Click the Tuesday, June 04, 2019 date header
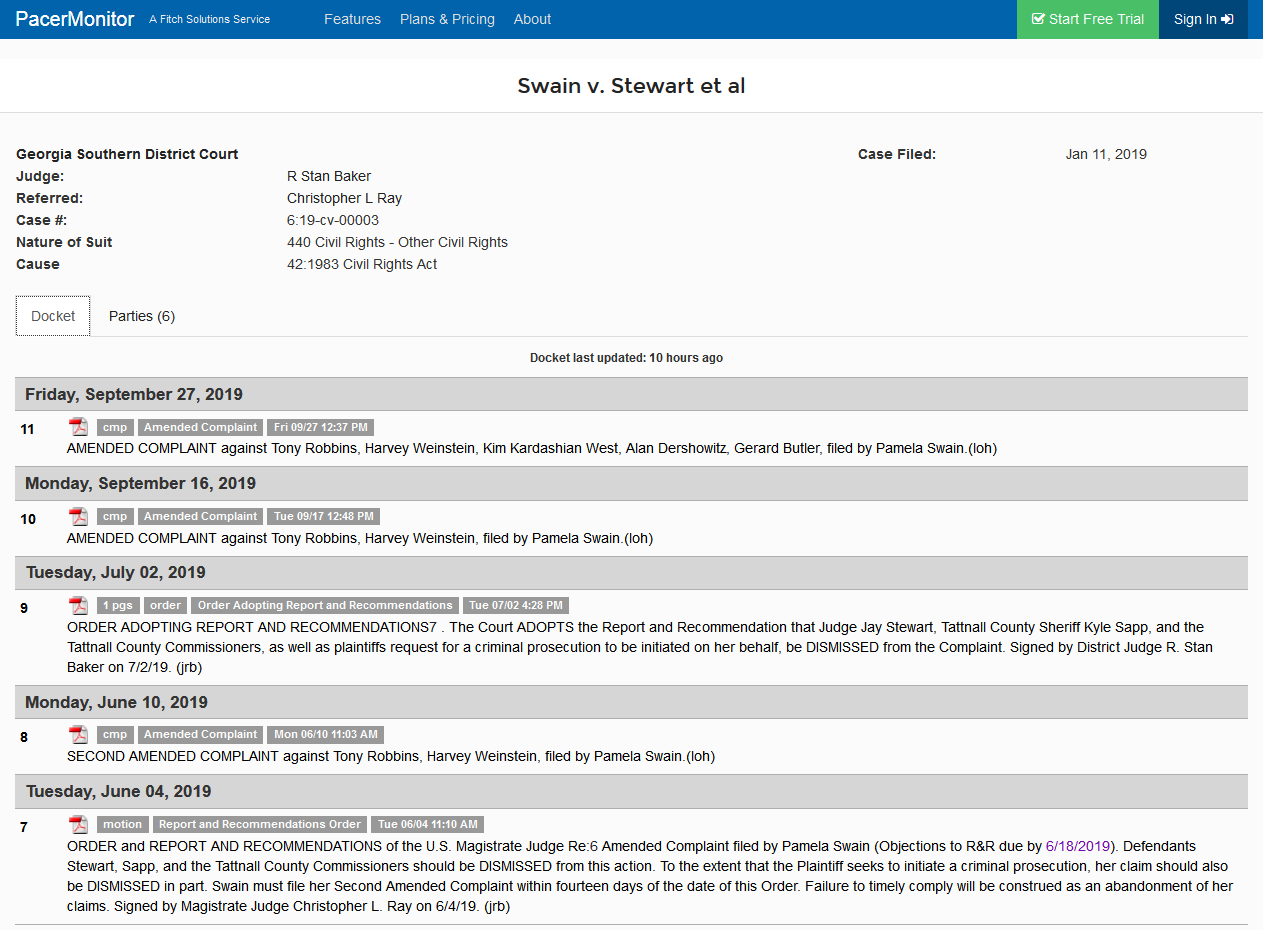Viewport: 1264px width, 930px height. tap(632, 791)
